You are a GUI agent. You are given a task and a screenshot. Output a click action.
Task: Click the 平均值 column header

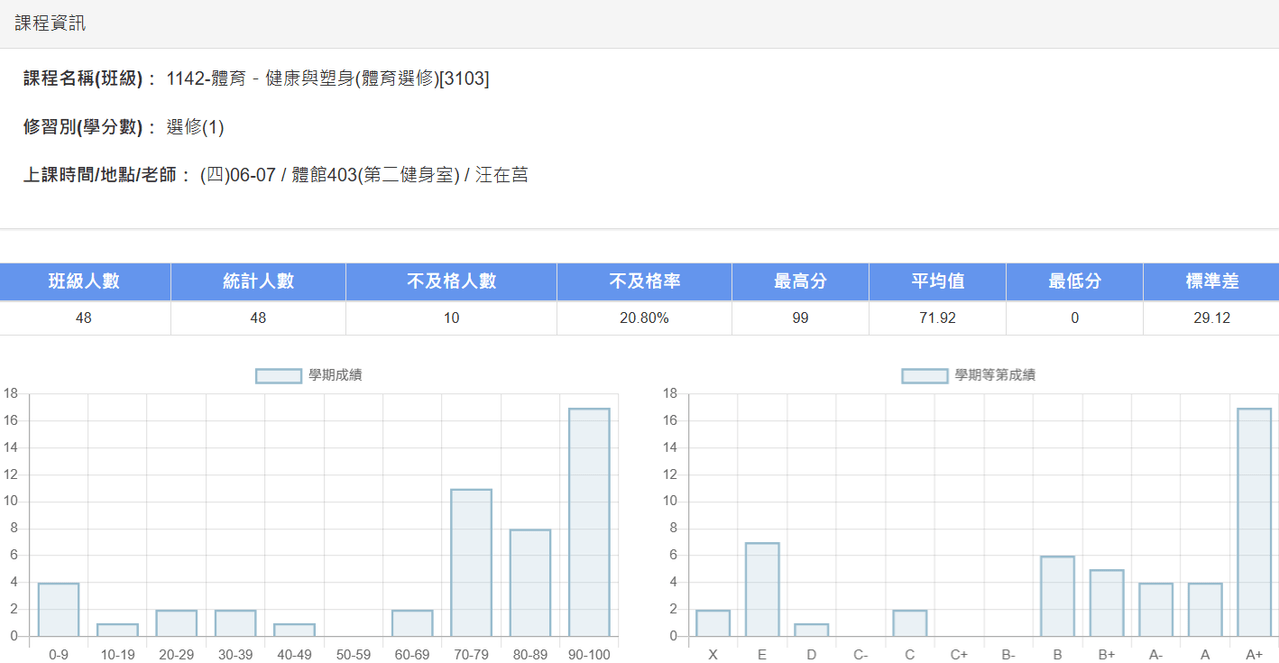937,282
